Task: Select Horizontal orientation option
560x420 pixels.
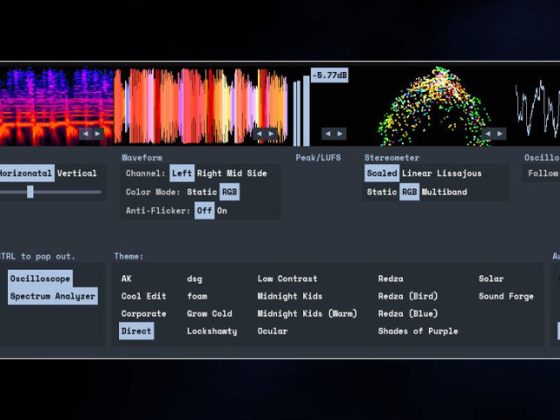Action: click(26, 173)
